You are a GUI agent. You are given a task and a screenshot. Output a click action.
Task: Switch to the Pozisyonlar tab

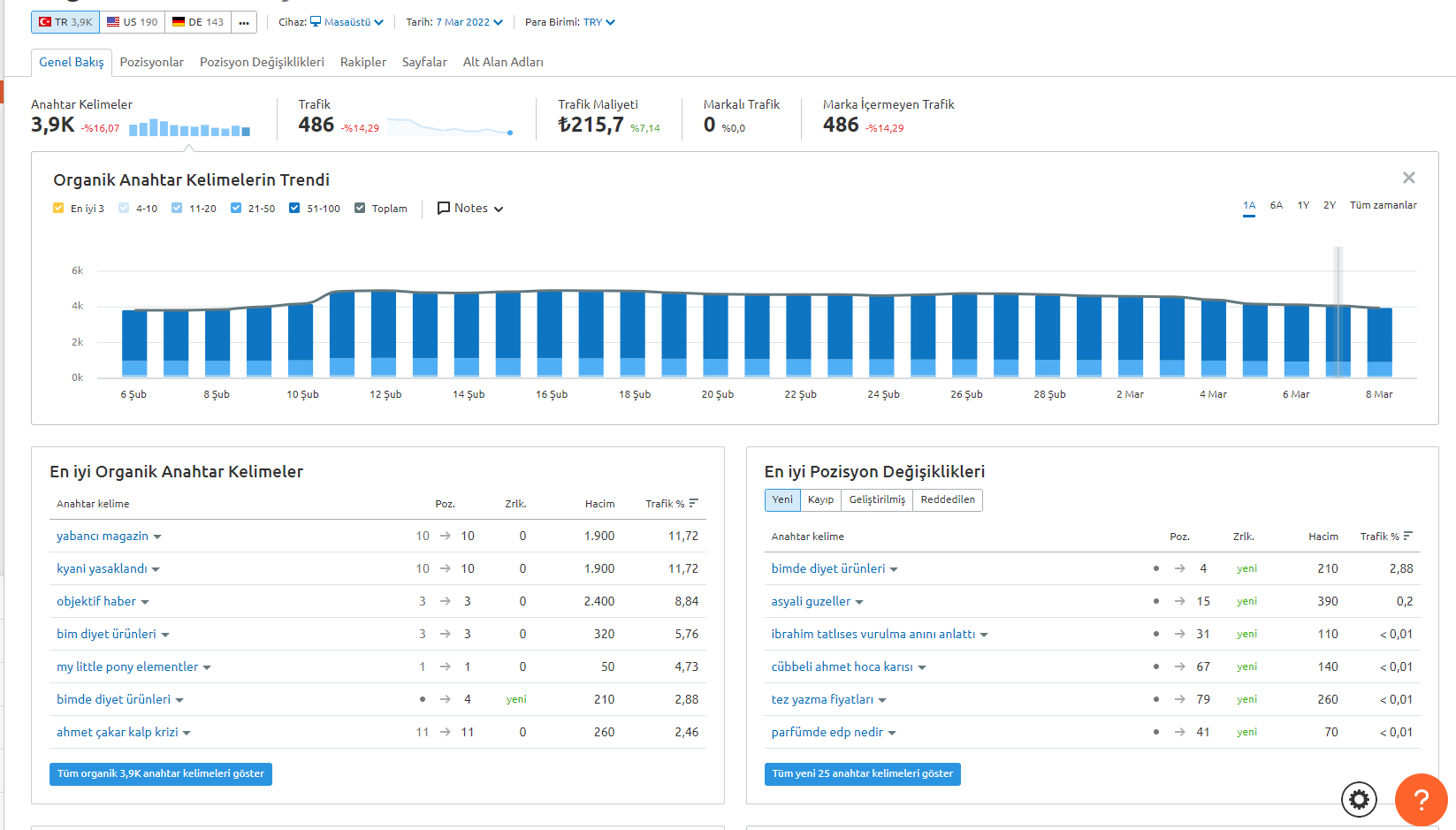pos(152,62)
